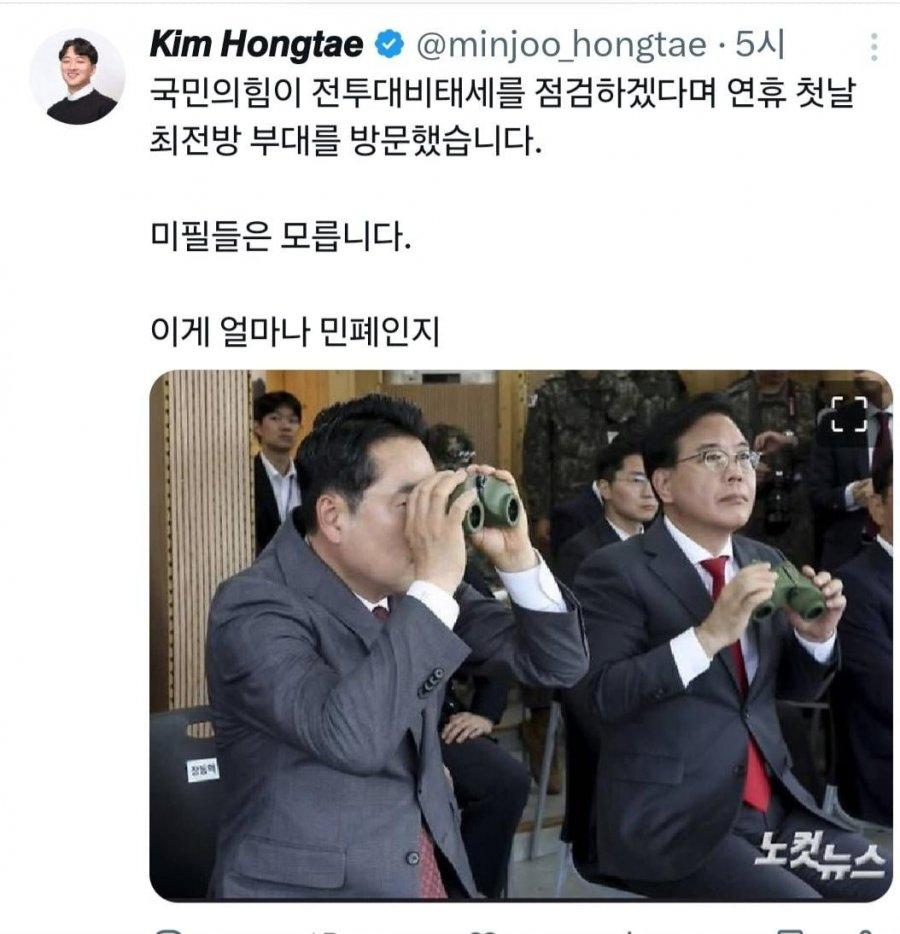Click the 5시 timestamp of the tweet
This screenshot has width=900, height=934.
759,45
